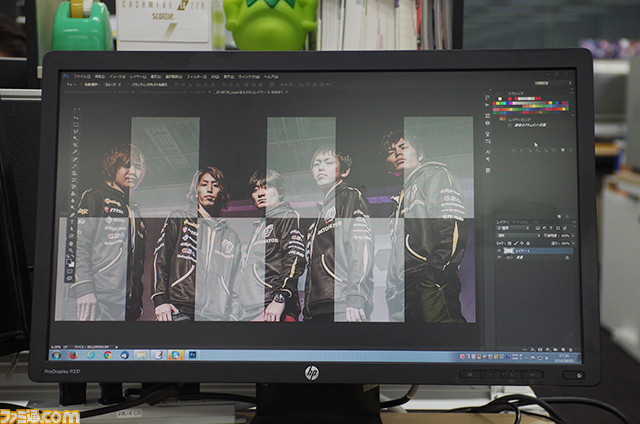Image resolution: width=640 pixels, height=424 pixels.
Task: Filter layers for pixel layers icon
Action: (x=538, y=228)
